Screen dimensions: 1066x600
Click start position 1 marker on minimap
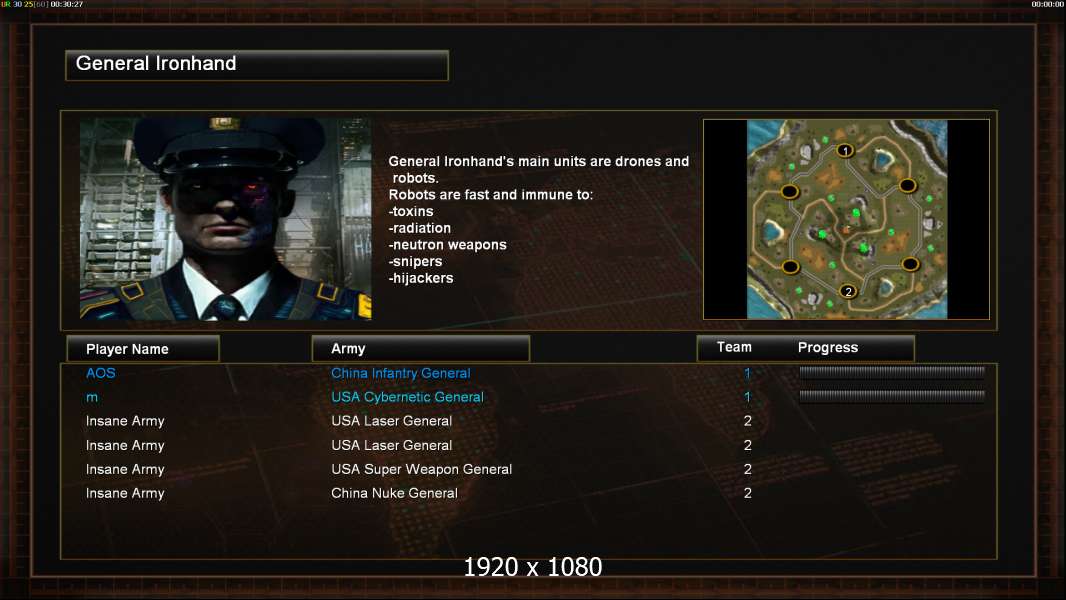coord(844,150)
